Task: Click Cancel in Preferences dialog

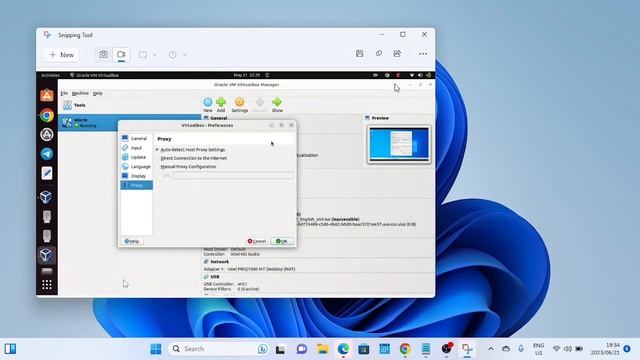Action: (x=257, y=241)
